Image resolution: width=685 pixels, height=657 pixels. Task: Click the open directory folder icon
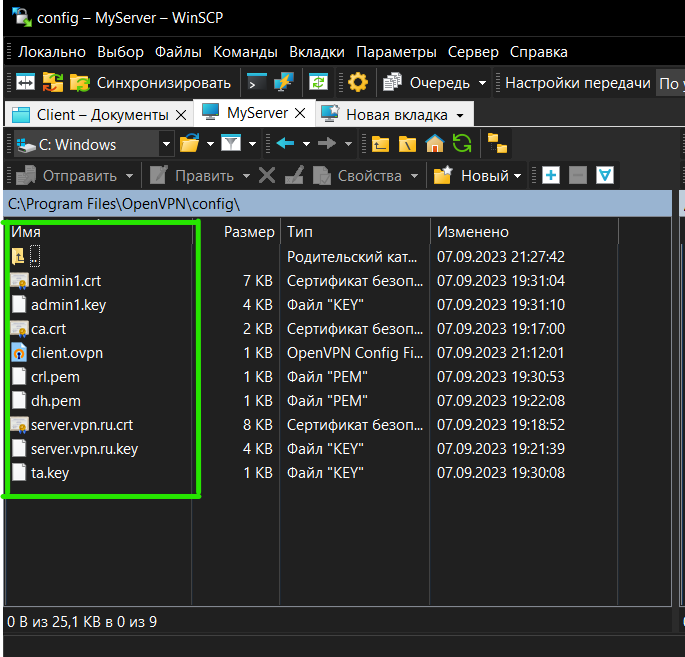coord(190,144)
